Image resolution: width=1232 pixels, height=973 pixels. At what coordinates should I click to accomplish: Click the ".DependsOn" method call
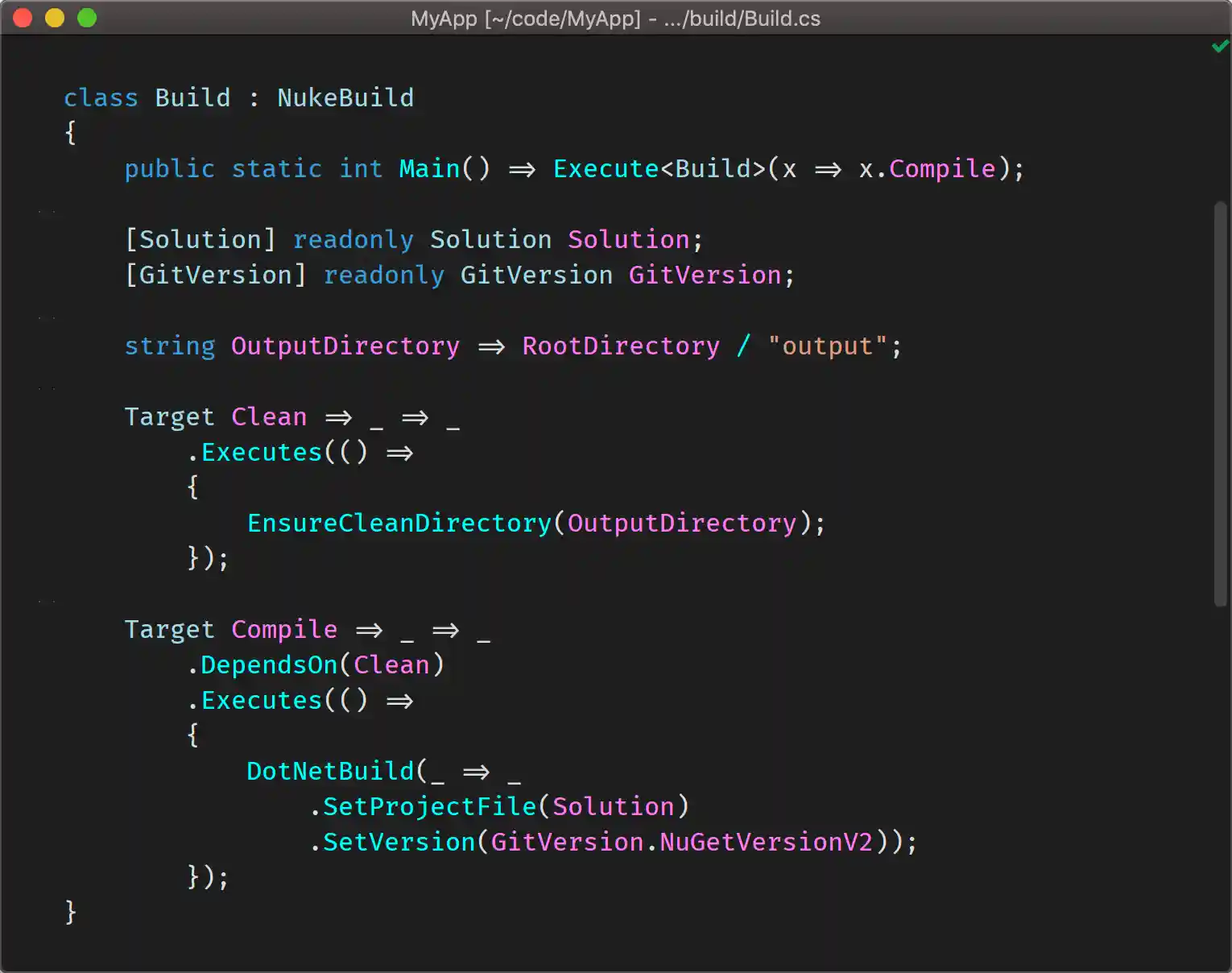point(262,665)
